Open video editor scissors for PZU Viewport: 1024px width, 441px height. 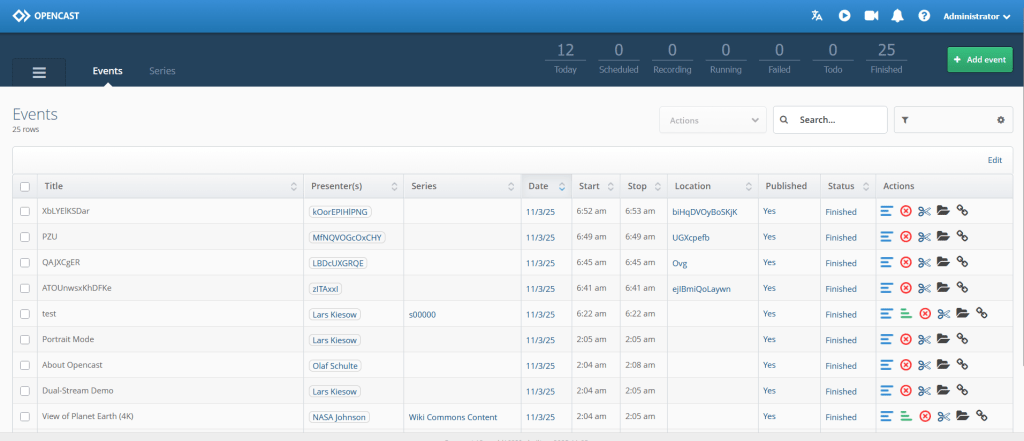[925, 237]
